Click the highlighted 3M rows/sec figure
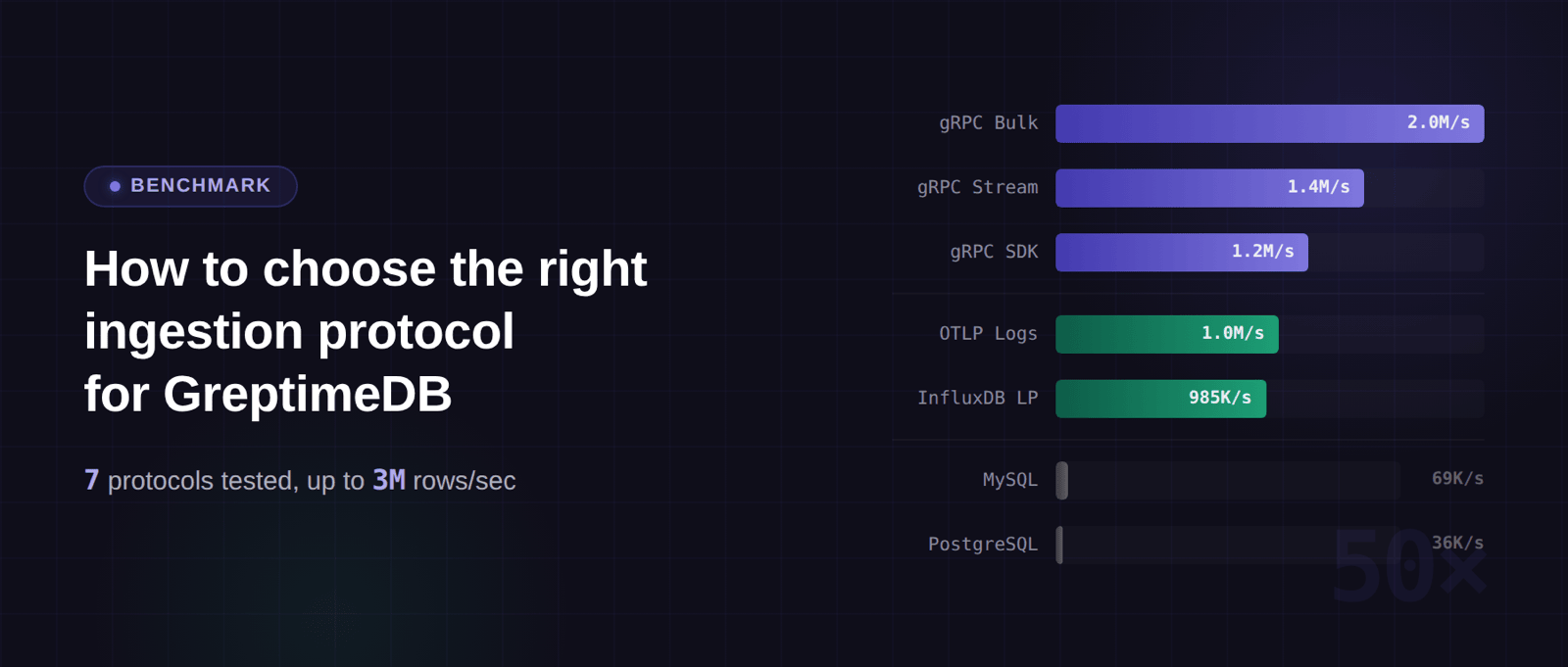The height and width of the screenshot is (667, 1568). pyautogui.click(x=389, y=480)
